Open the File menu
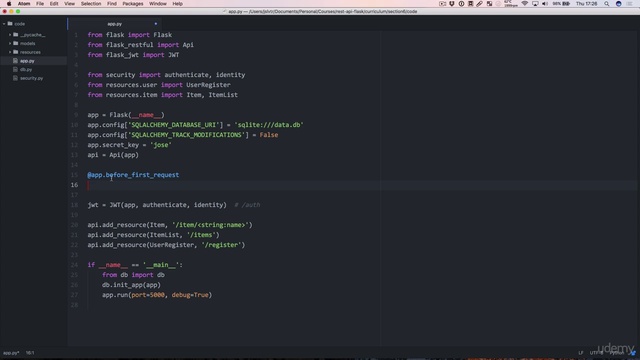 (40, 4)
